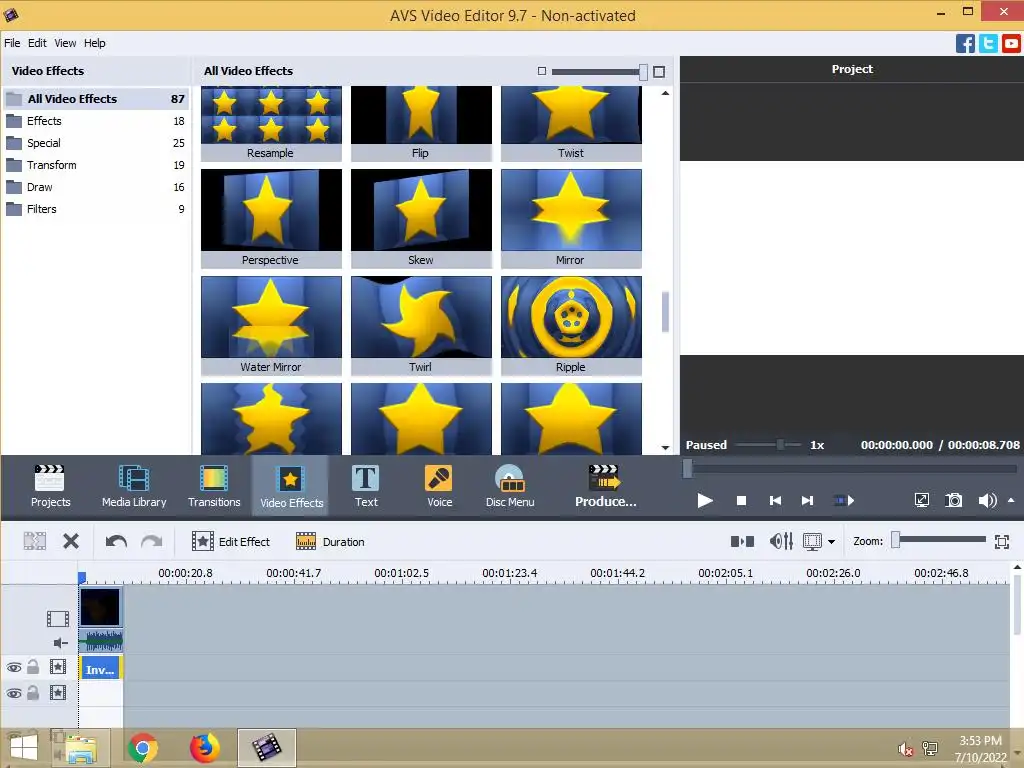The image size is (1024, 768).
Task: Click the preview seek bar
Action: click(x=850, y=468)
